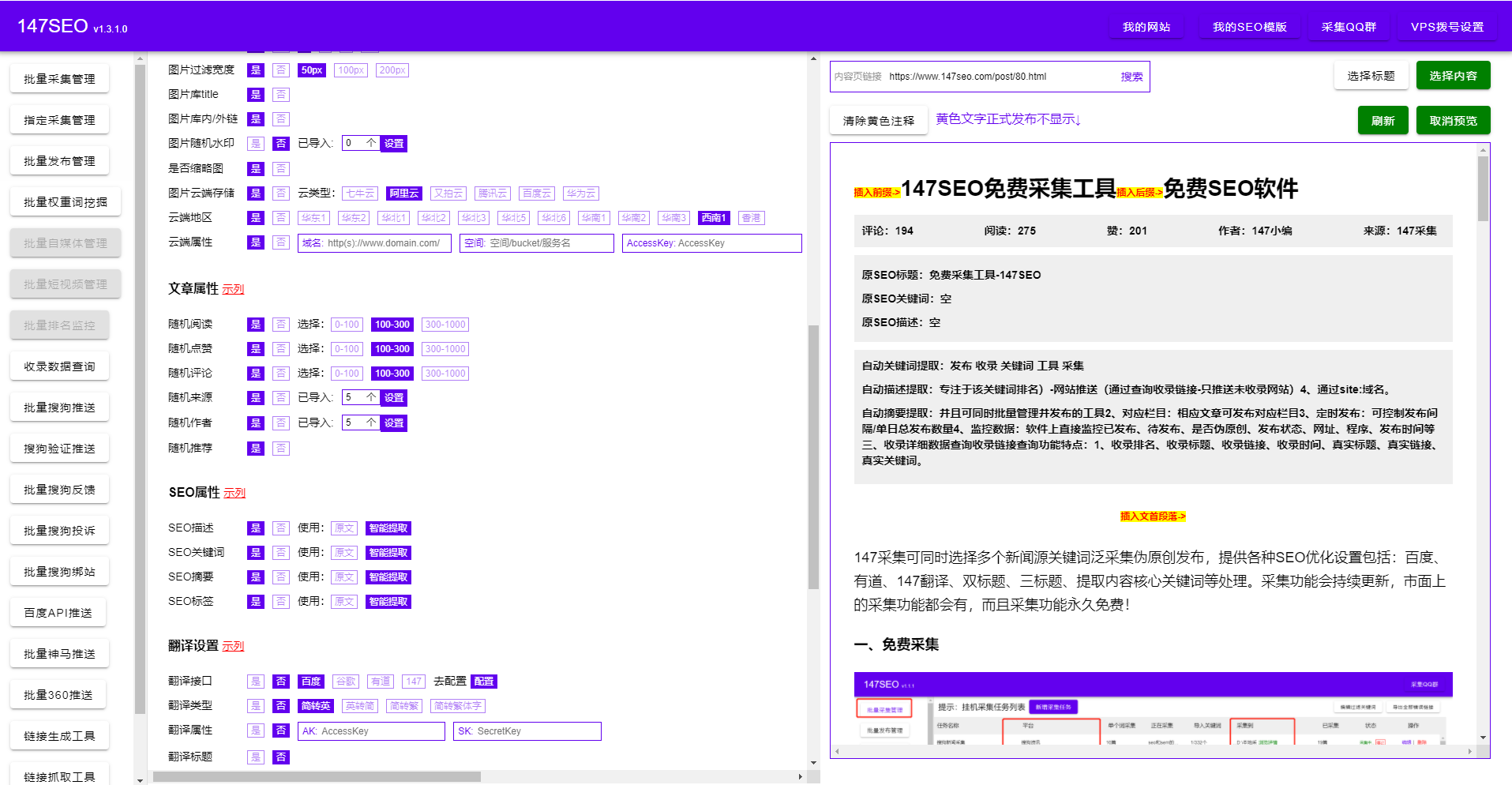The width and height of the screenshot is (1512, 785).
Task: Open 批量权重词挖掘 in the sidebar
Action: click(66, 202)
